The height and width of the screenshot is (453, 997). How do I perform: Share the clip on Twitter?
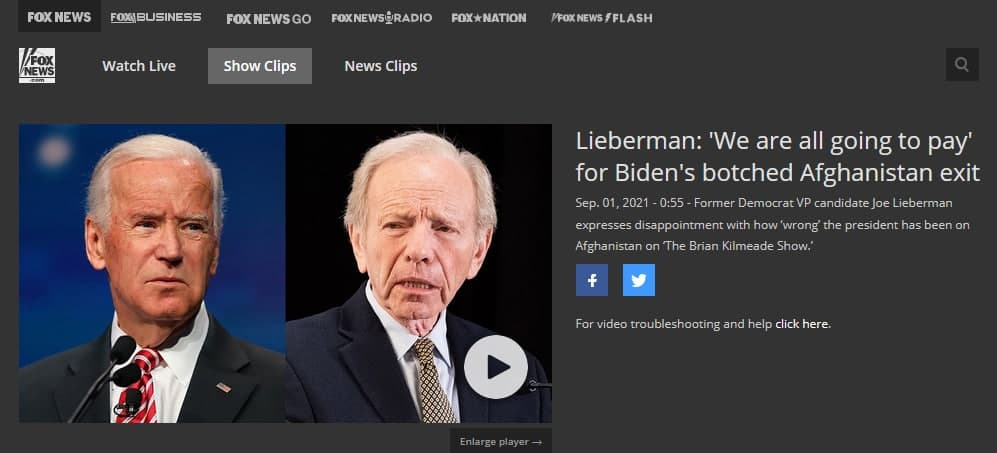[639, 280]
